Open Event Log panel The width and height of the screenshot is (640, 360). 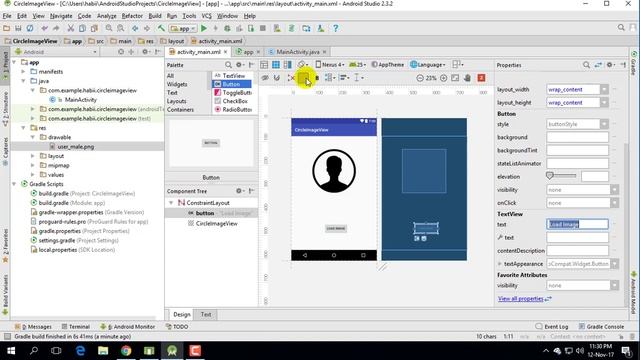552,327
